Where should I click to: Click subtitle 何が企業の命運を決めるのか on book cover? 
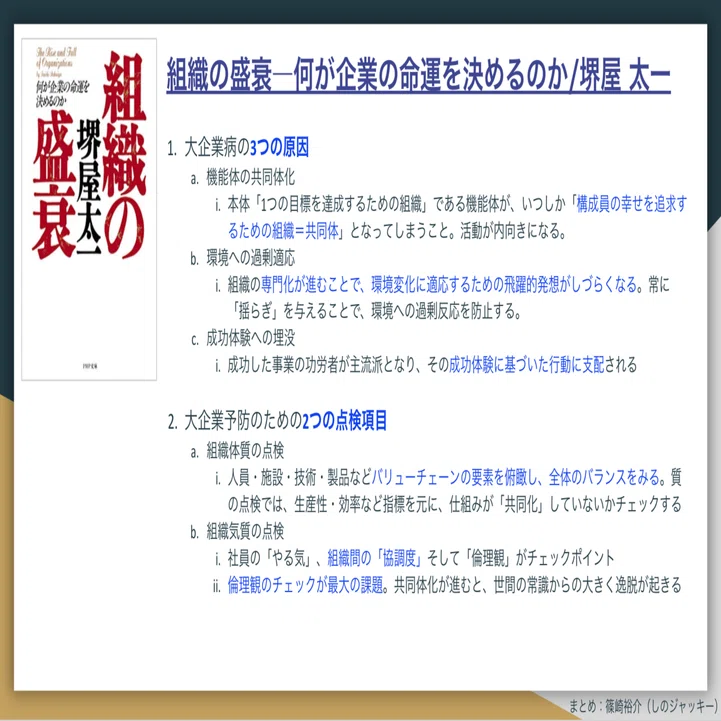(x=63, y=94)
